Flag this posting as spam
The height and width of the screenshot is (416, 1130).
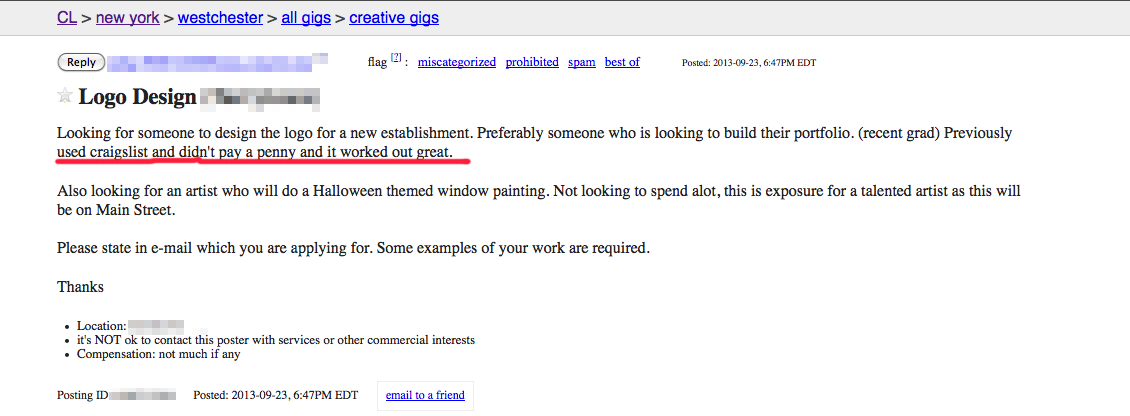[x=582, y=62]
